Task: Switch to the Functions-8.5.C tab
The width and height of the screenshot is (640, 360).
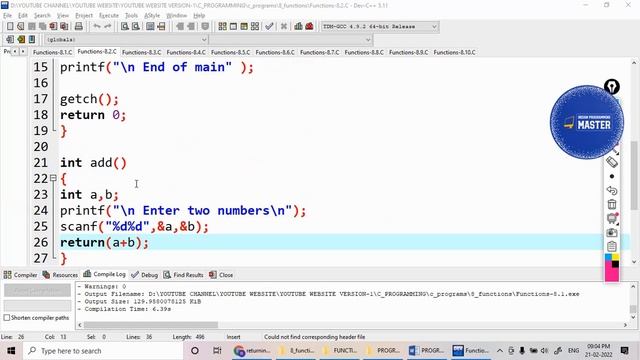Action: pos(230,52)
